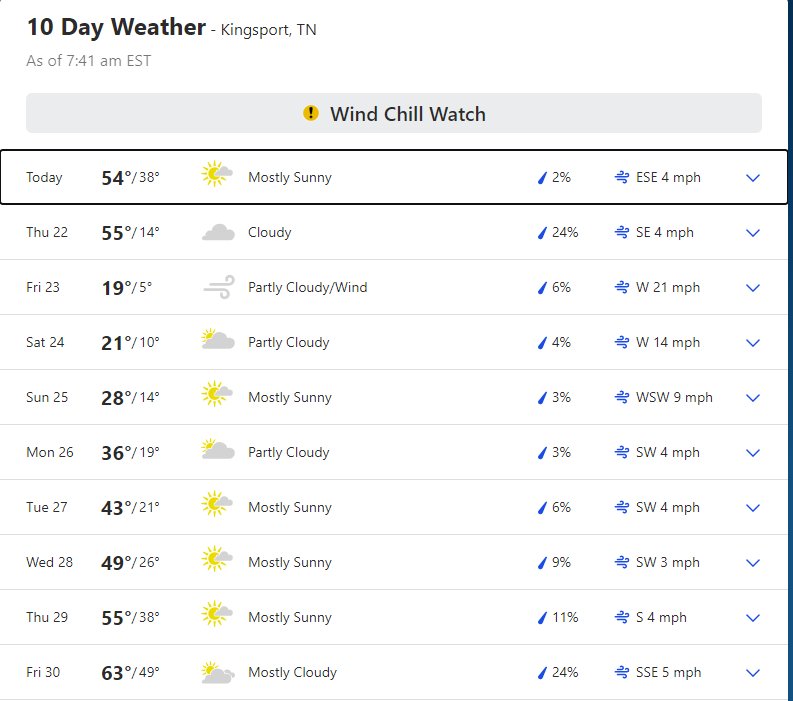Click the Mostly Cloudy icon for Fri 30
Viewport: 793px width, 701px height.
(x=218, y=673)
